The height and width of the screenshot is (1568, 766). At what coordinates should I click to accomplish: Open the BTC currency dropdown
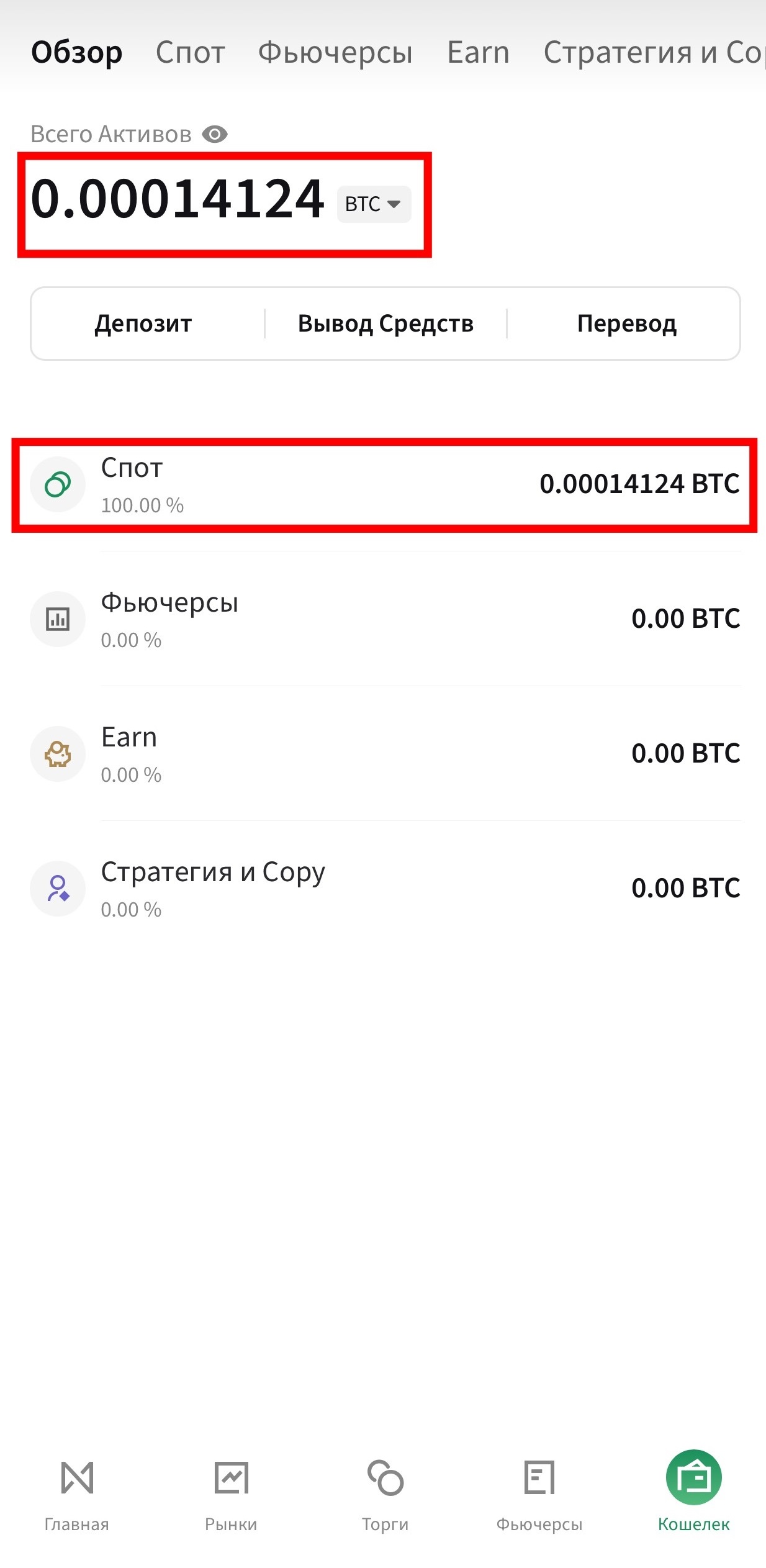click(374, 204)
